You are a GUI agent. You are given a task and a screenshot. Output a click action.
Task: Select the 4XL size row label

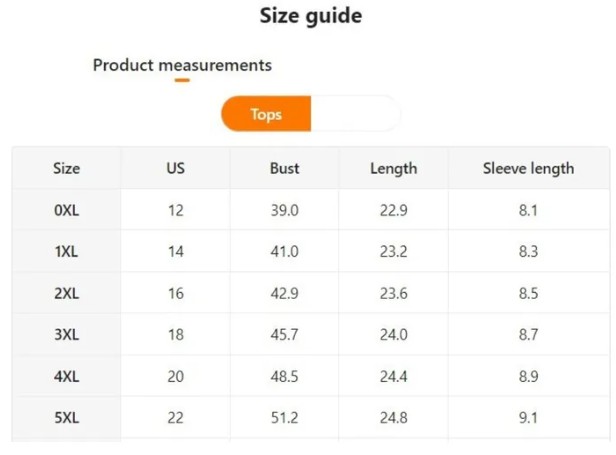click(x=66, y=376)
